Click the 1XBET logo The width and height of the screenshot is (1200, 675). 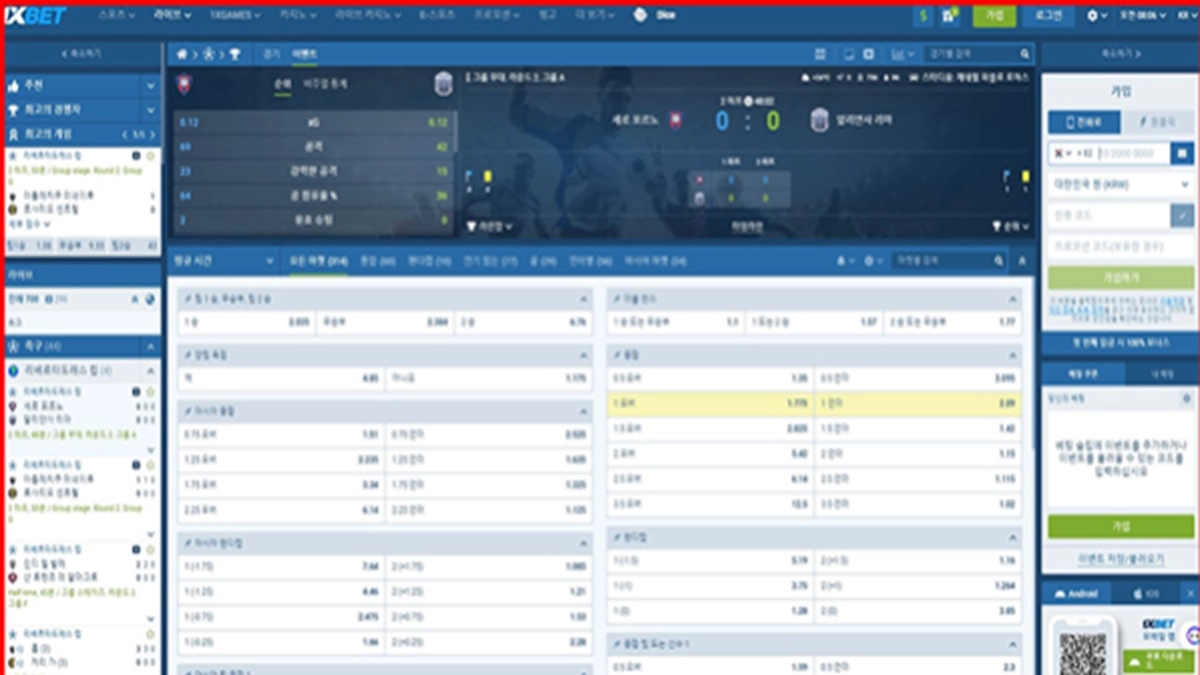tap(37, 16)
